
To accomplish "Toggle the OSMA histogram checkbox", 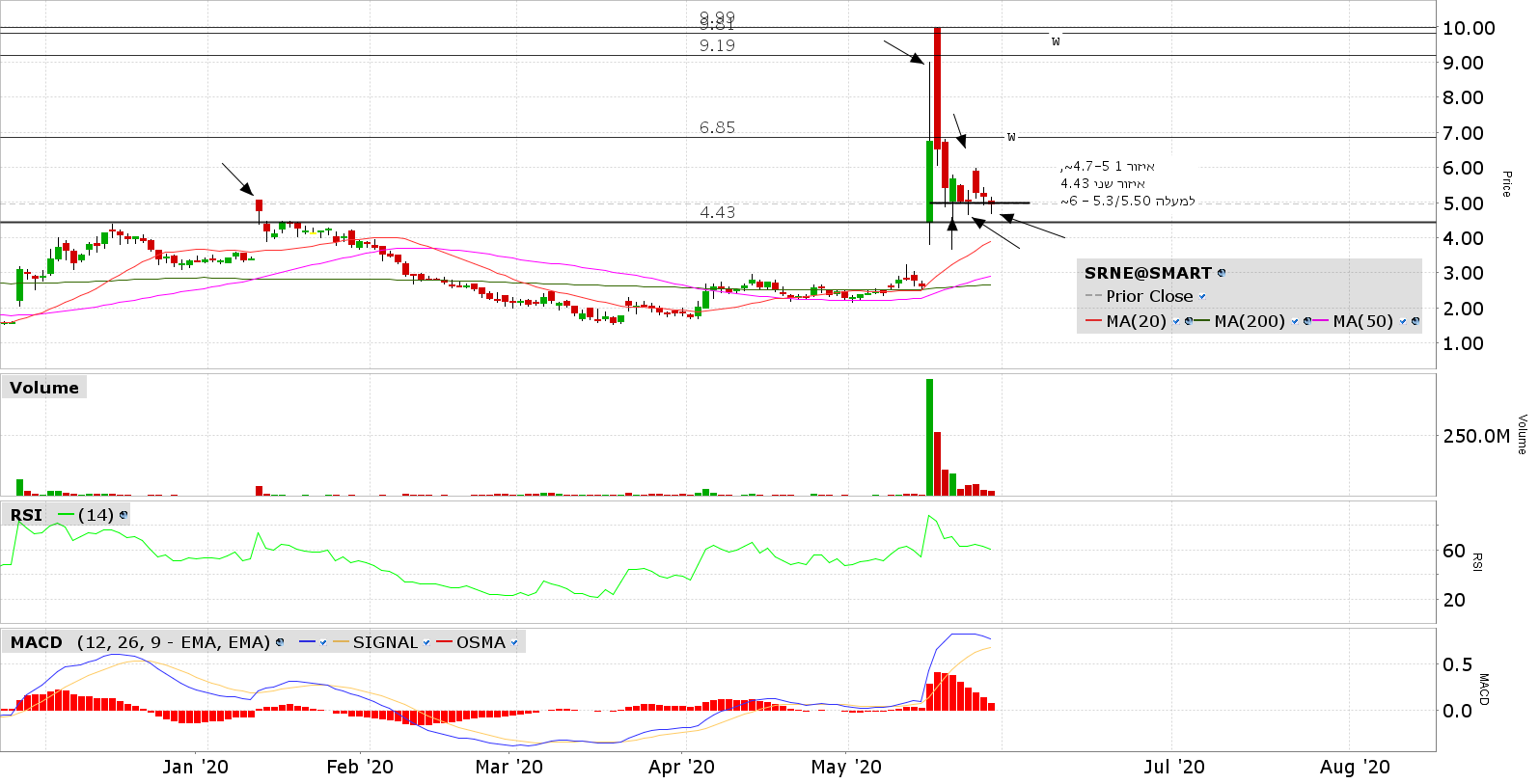I will [514, 642].
